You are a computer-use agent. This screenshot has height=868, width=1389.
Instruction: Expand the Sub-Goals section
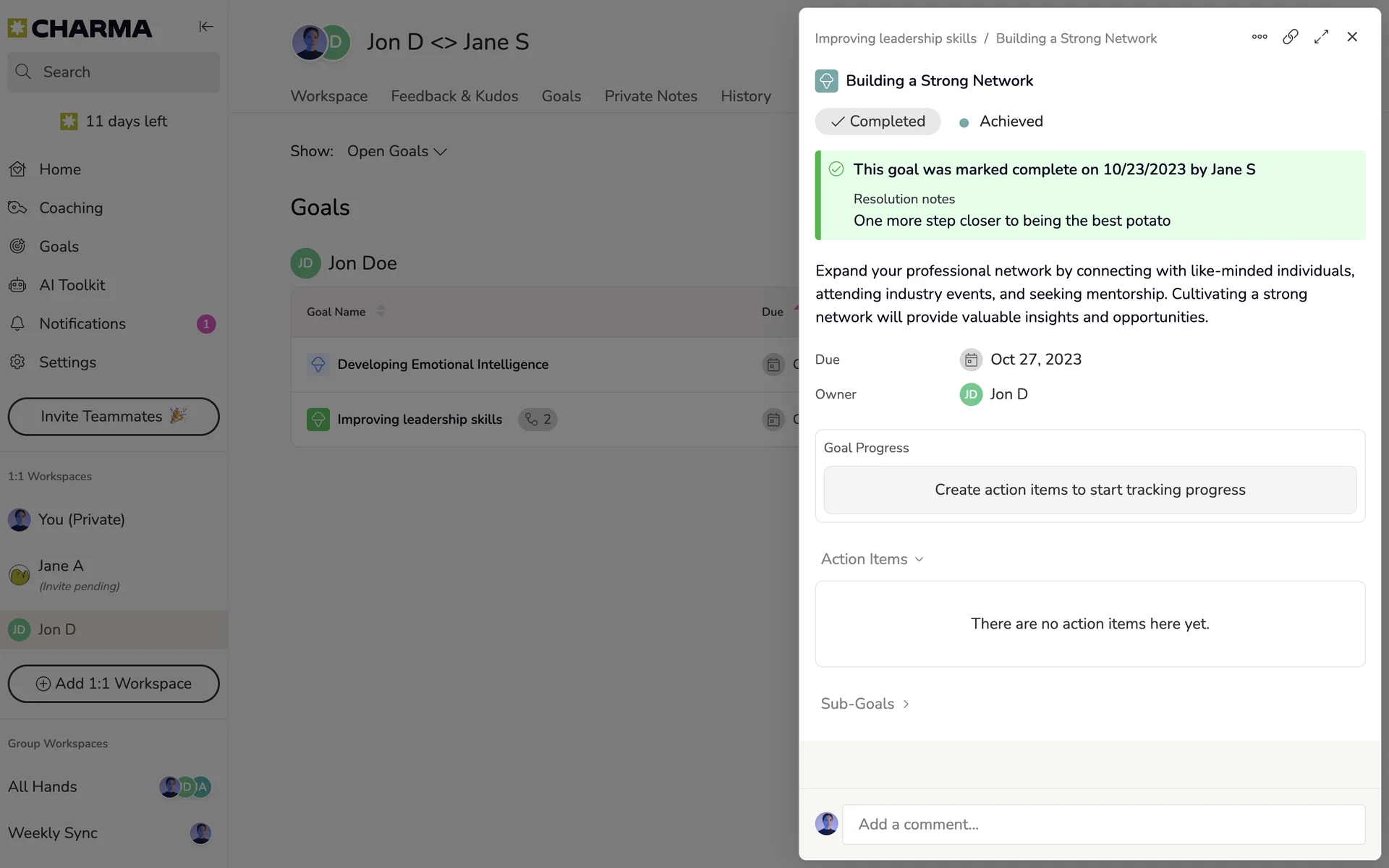[x=865, y=704]
